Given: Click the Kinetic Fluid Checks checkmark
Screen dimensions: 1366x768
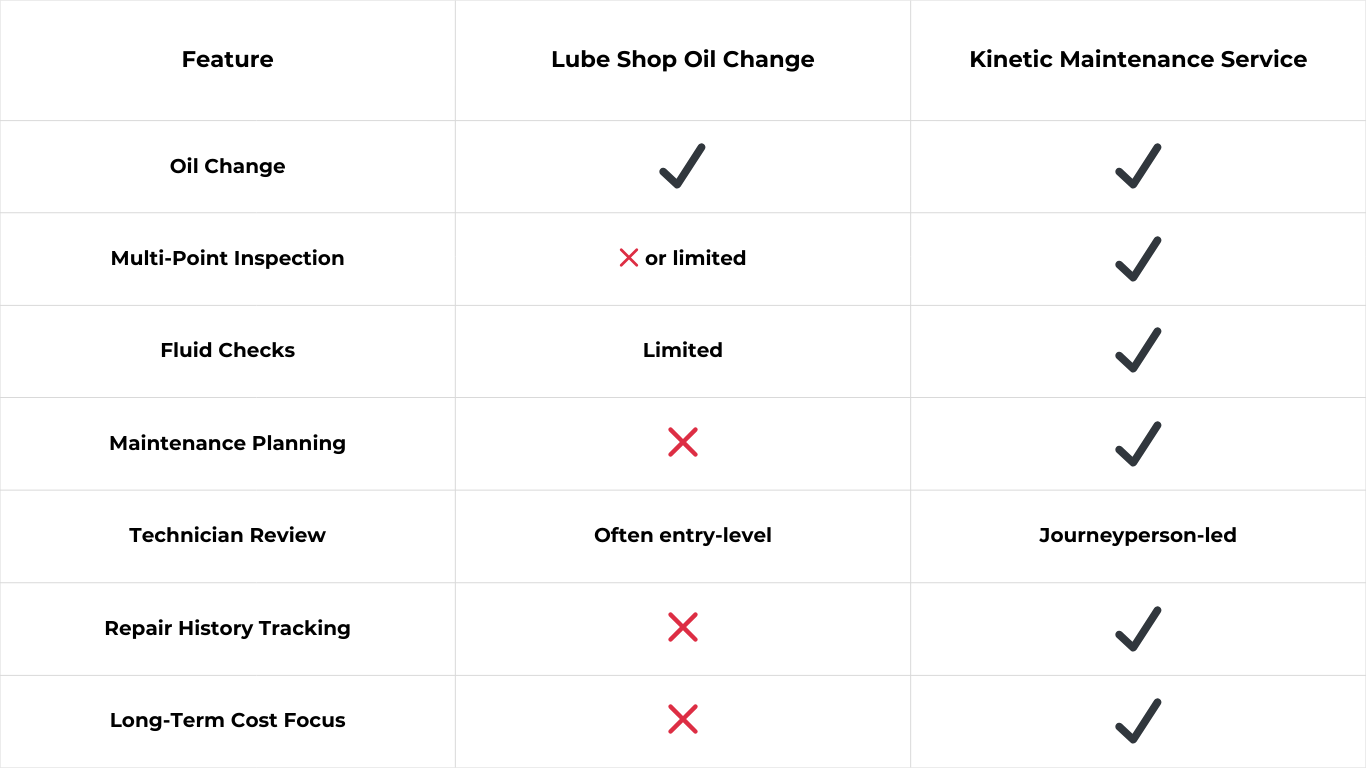Looking at the screenshot, I should [x=1138, y=350].
